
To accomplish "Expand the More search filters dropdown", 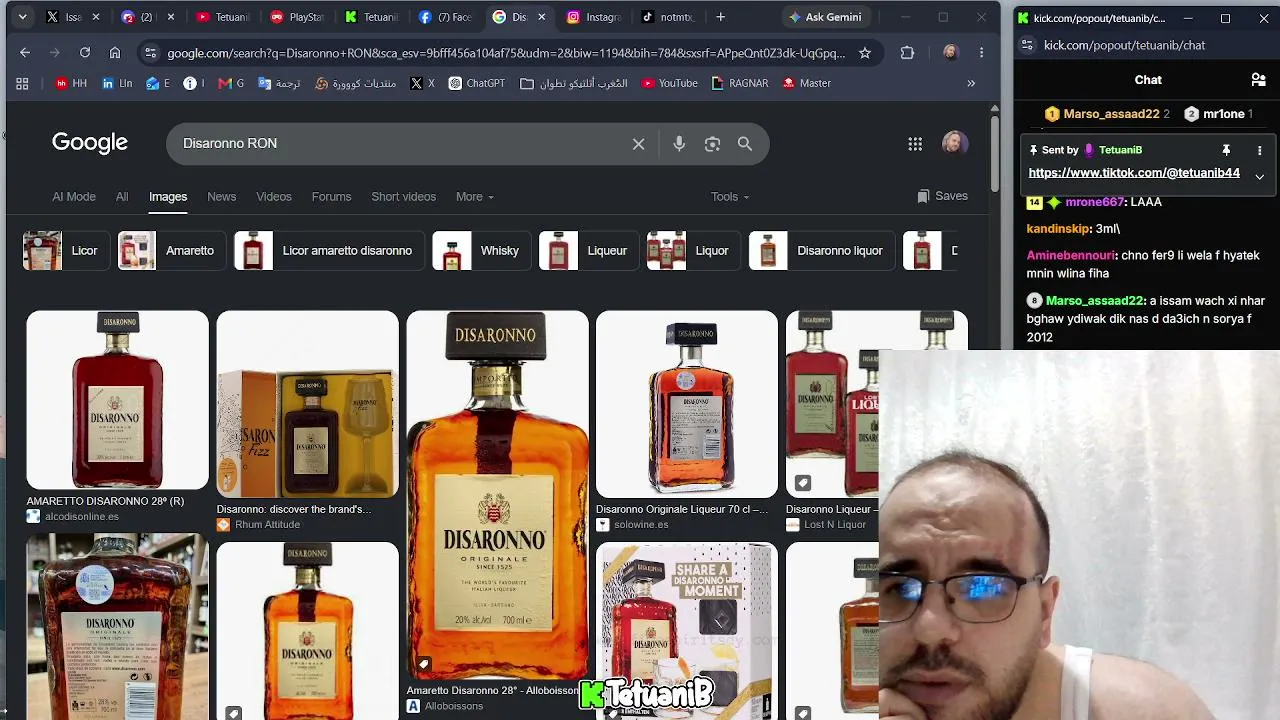I will [475, 197].
